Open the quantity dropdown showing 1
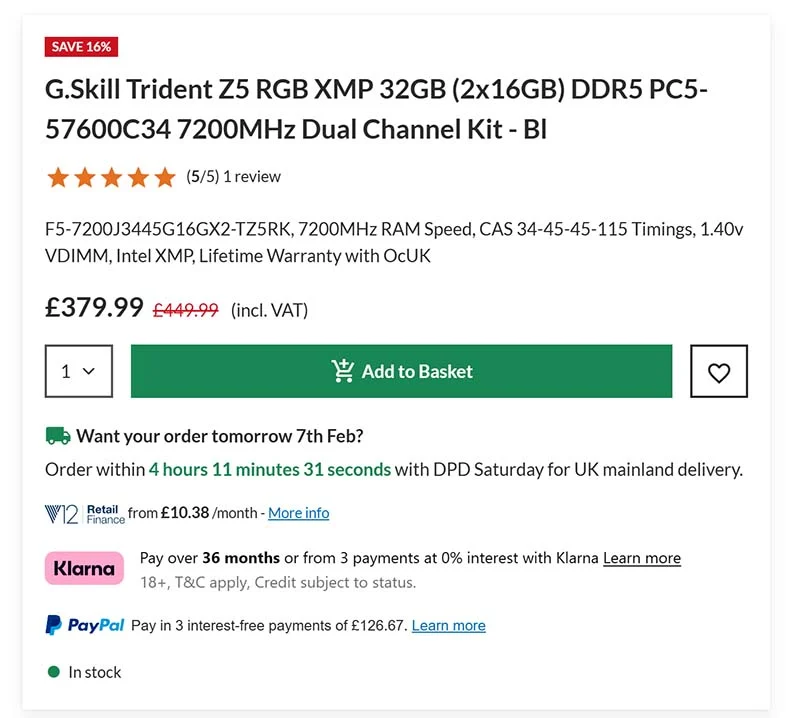Screen dimensions: 786x718 (78, 371)
